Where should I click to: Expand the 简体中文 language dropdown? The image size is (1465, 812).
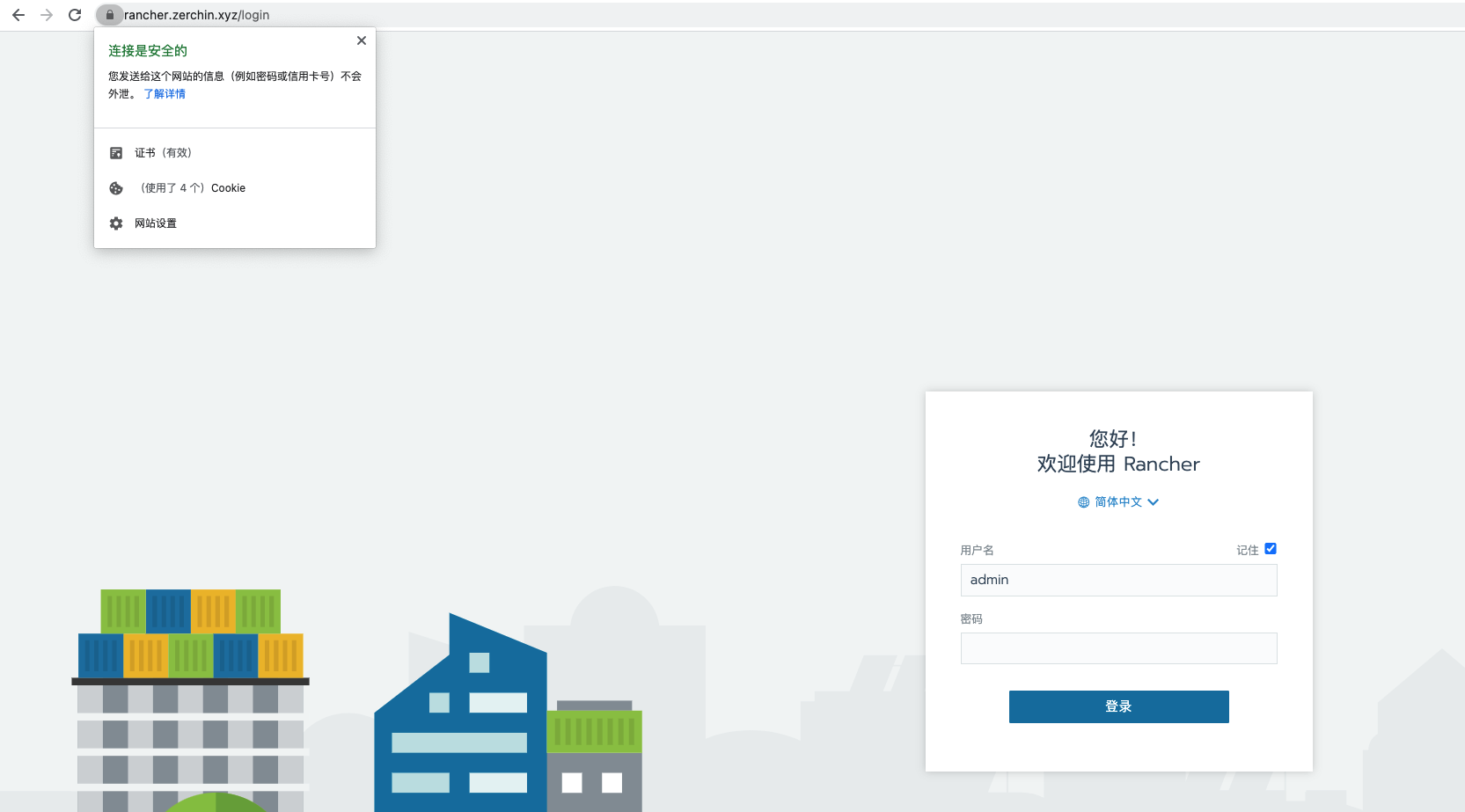point(1118,502)
